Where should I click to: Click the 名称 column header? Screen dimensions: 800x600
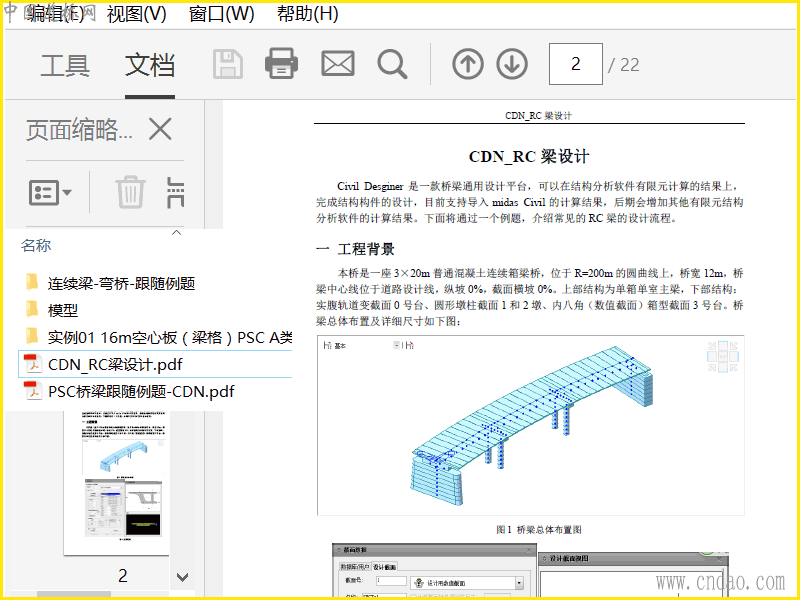36,245
